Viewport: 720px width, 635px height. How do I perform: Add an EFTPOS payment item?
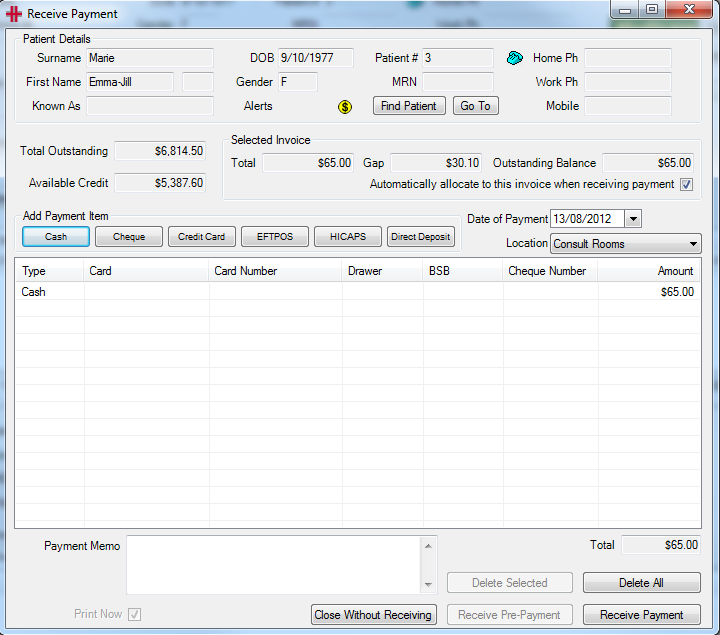point(275,237)
